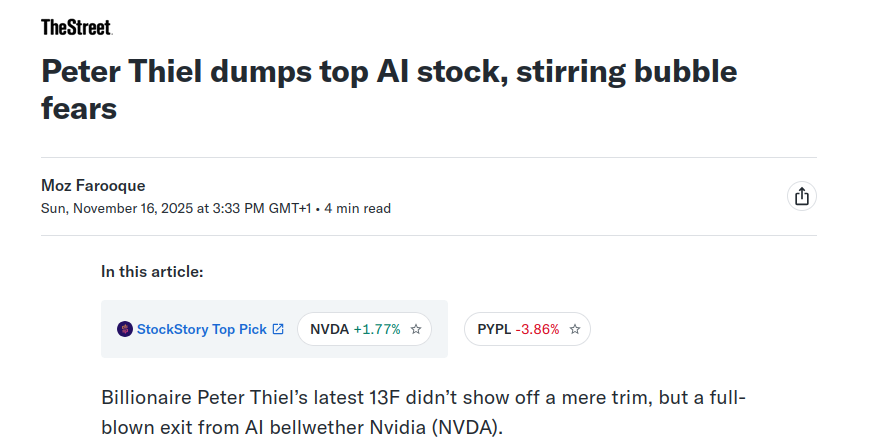The width and height of the screenshot is (877, 448).
Task: Click the Peter Thiel article headline
Action: coord(388,89)
